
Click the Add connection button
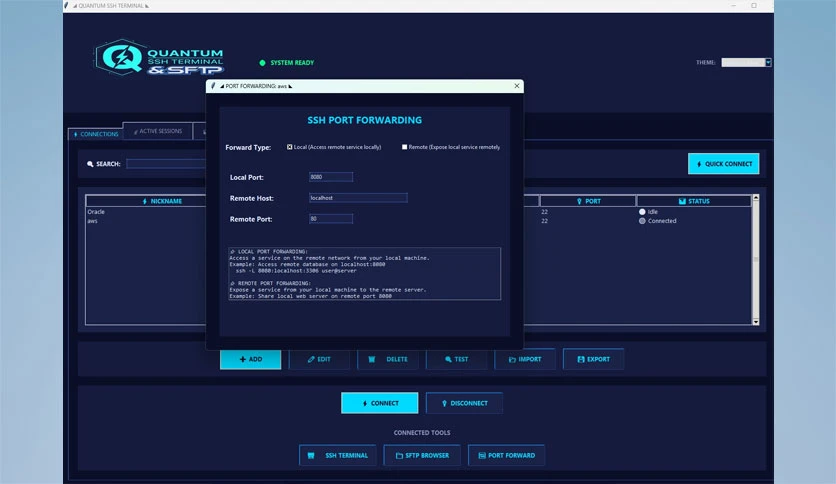click(x=251, y=359)
